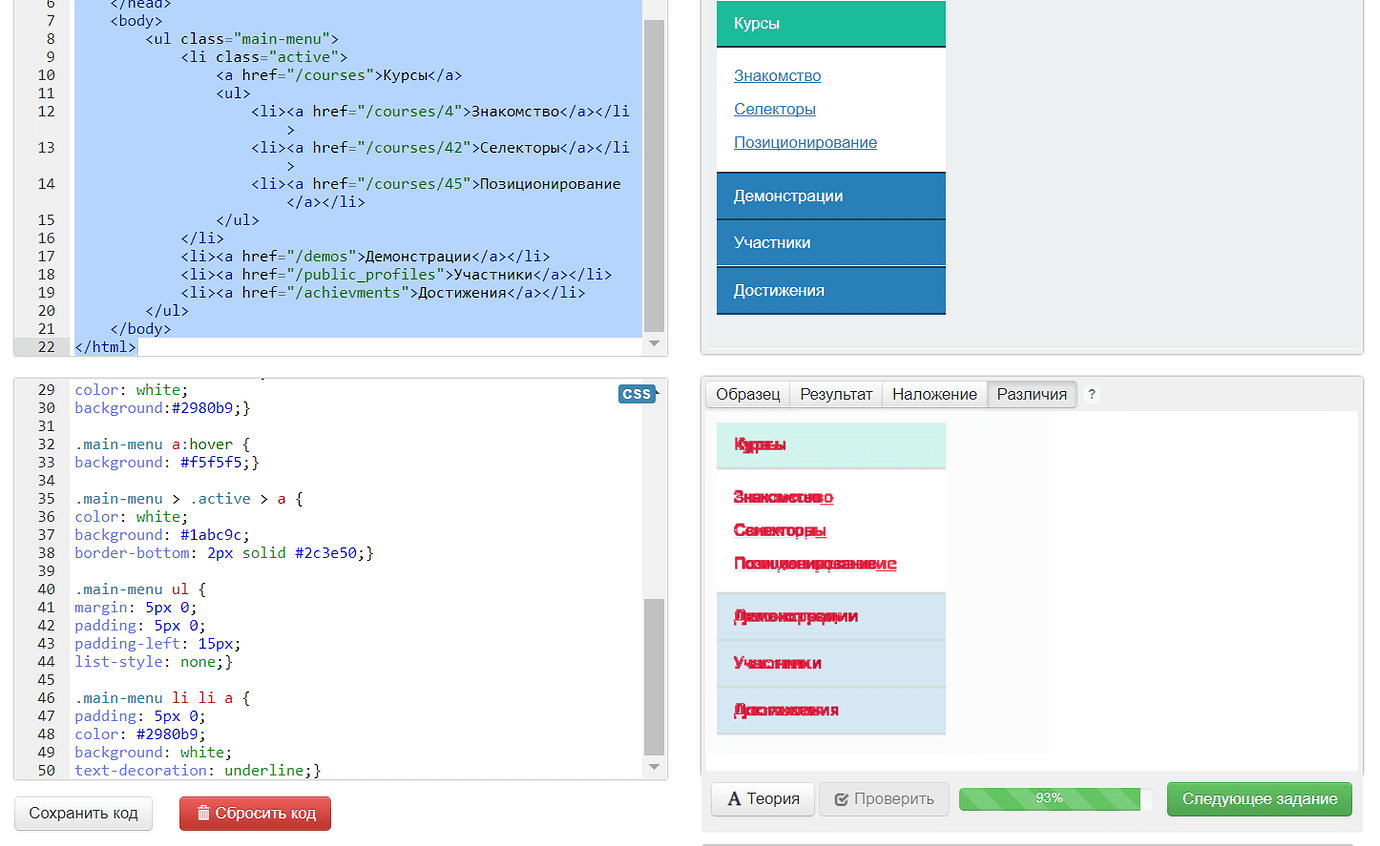Click the text-decoration: underline CSS line
Screen dimensions: 1380x846
[x=198, y=770]
